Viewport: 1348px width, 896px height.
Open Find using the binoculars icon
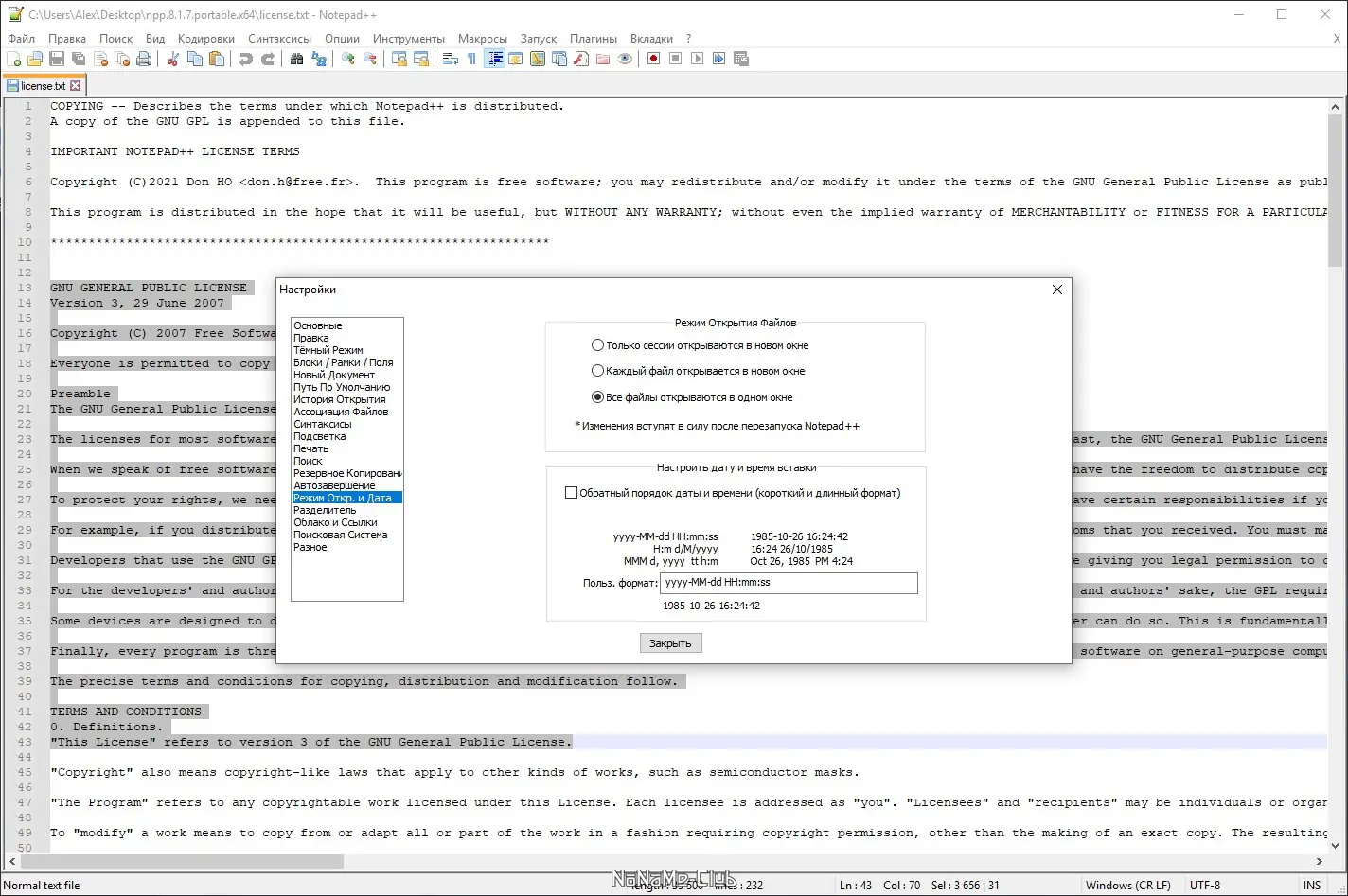coord(297,59)
